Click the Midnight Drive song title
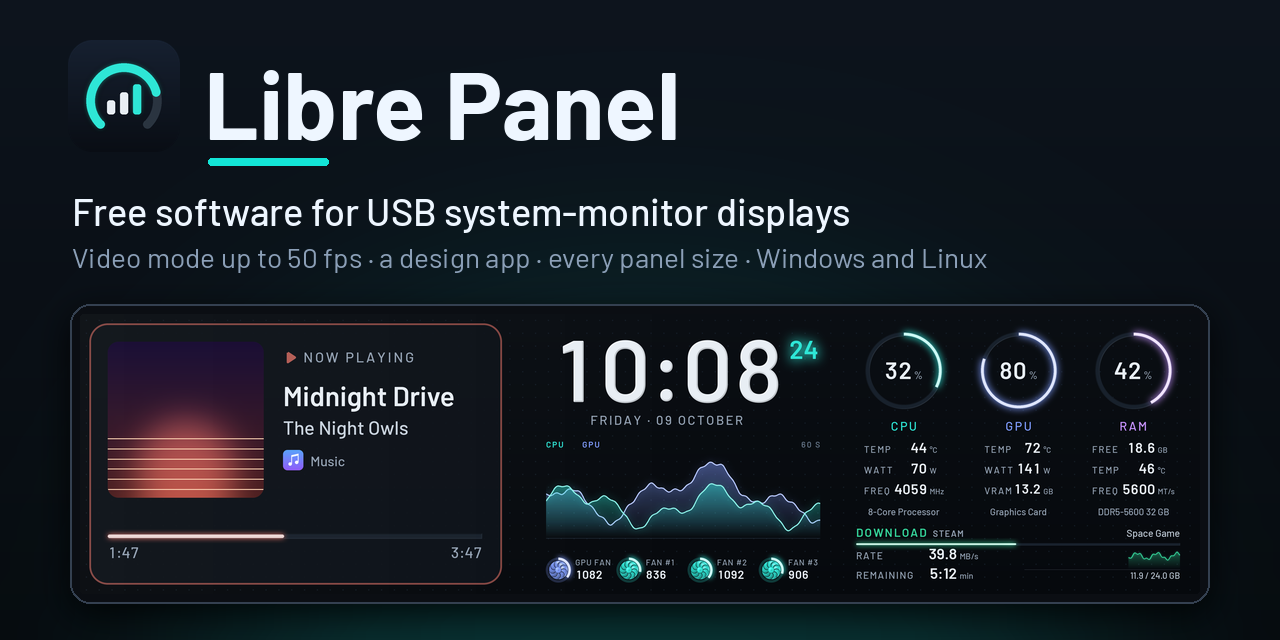The image size is (1280, 640). (369, 397)
